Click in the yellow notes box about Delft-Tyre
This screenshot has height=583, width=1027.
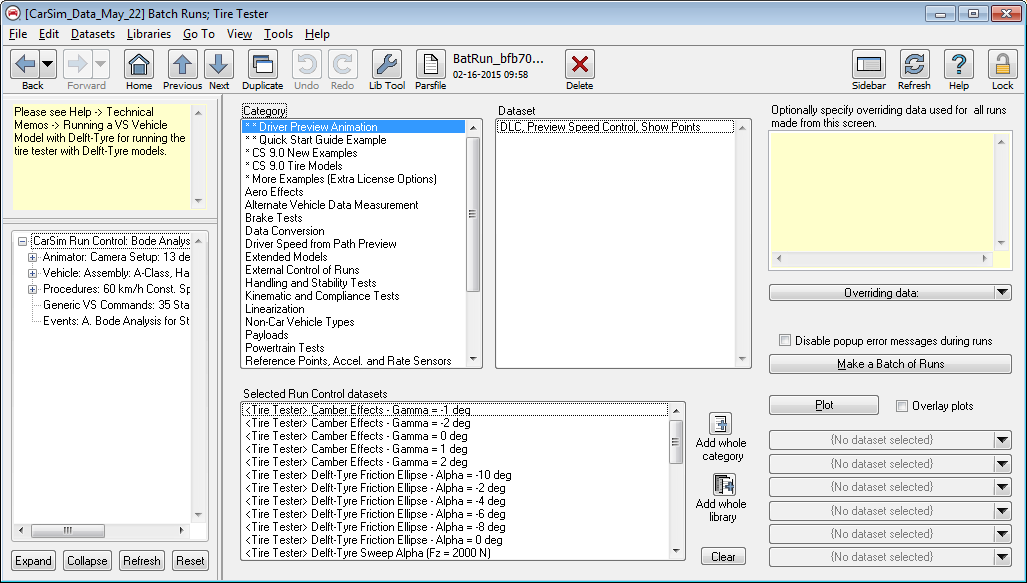pos(103,157)
